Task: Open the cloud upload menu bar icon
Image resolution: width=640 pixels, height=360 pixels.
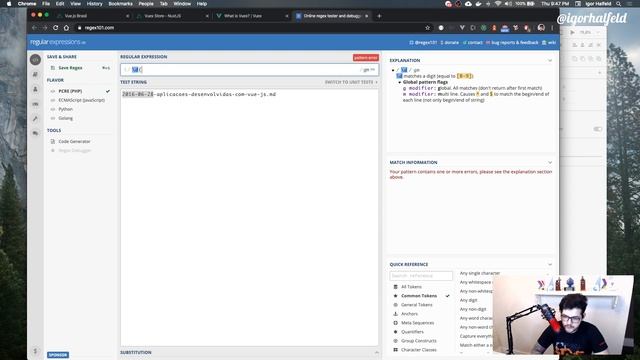Action: coord(468,4)
